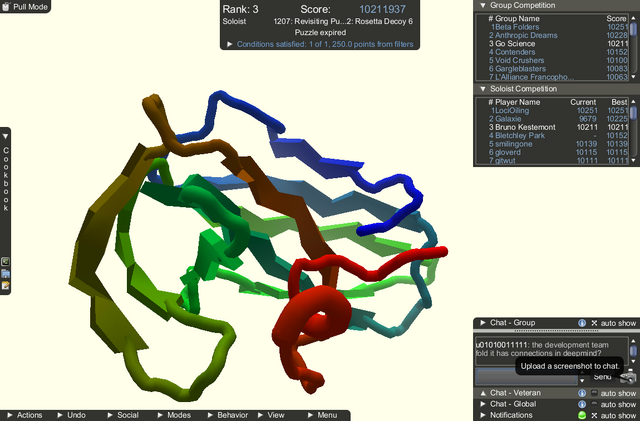
Task: Click the Bruno Kestemont player row
Action: click(558, 127)
